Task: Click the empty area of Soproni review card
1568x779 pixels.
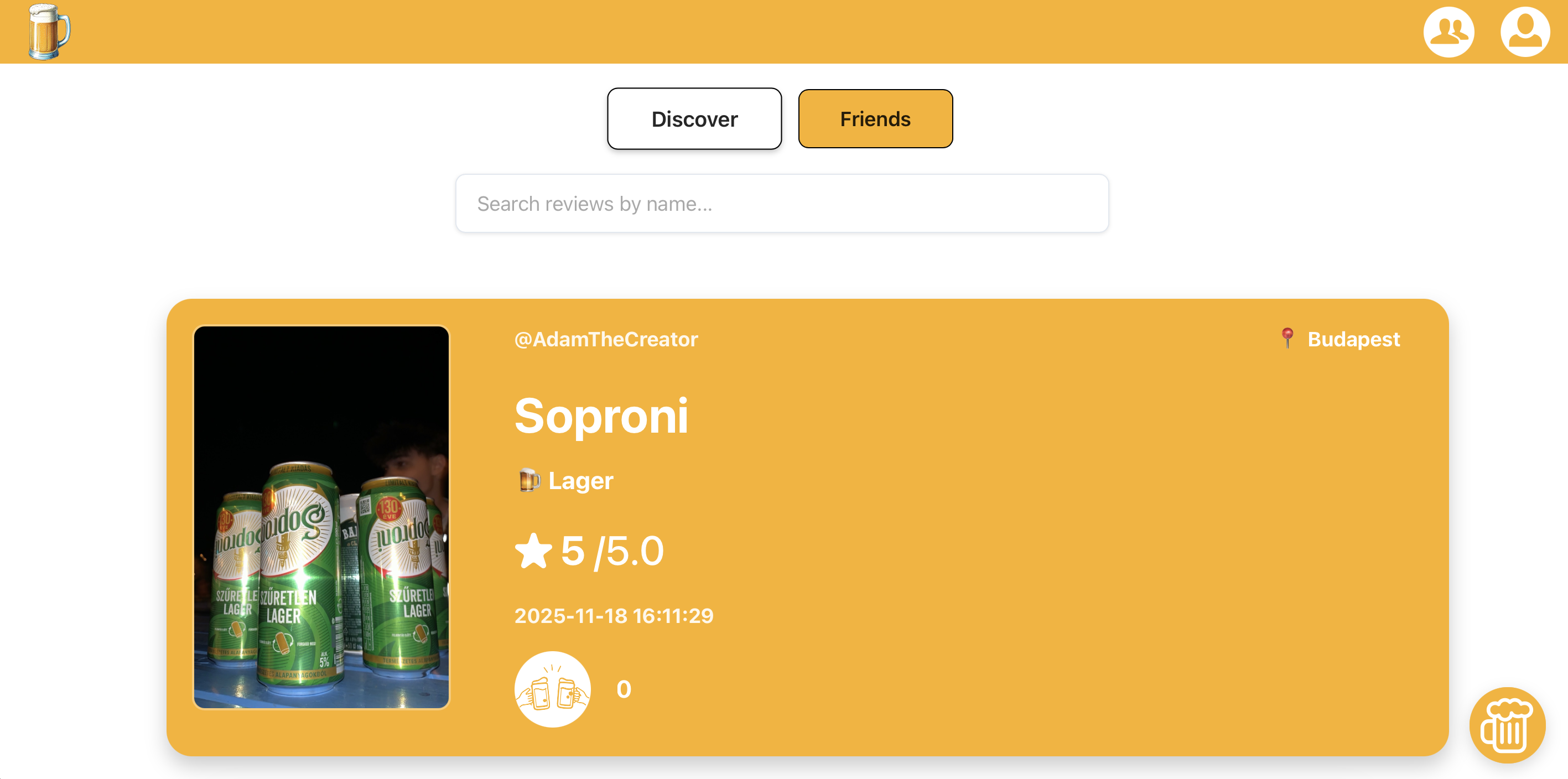Action: (1035, 548)
